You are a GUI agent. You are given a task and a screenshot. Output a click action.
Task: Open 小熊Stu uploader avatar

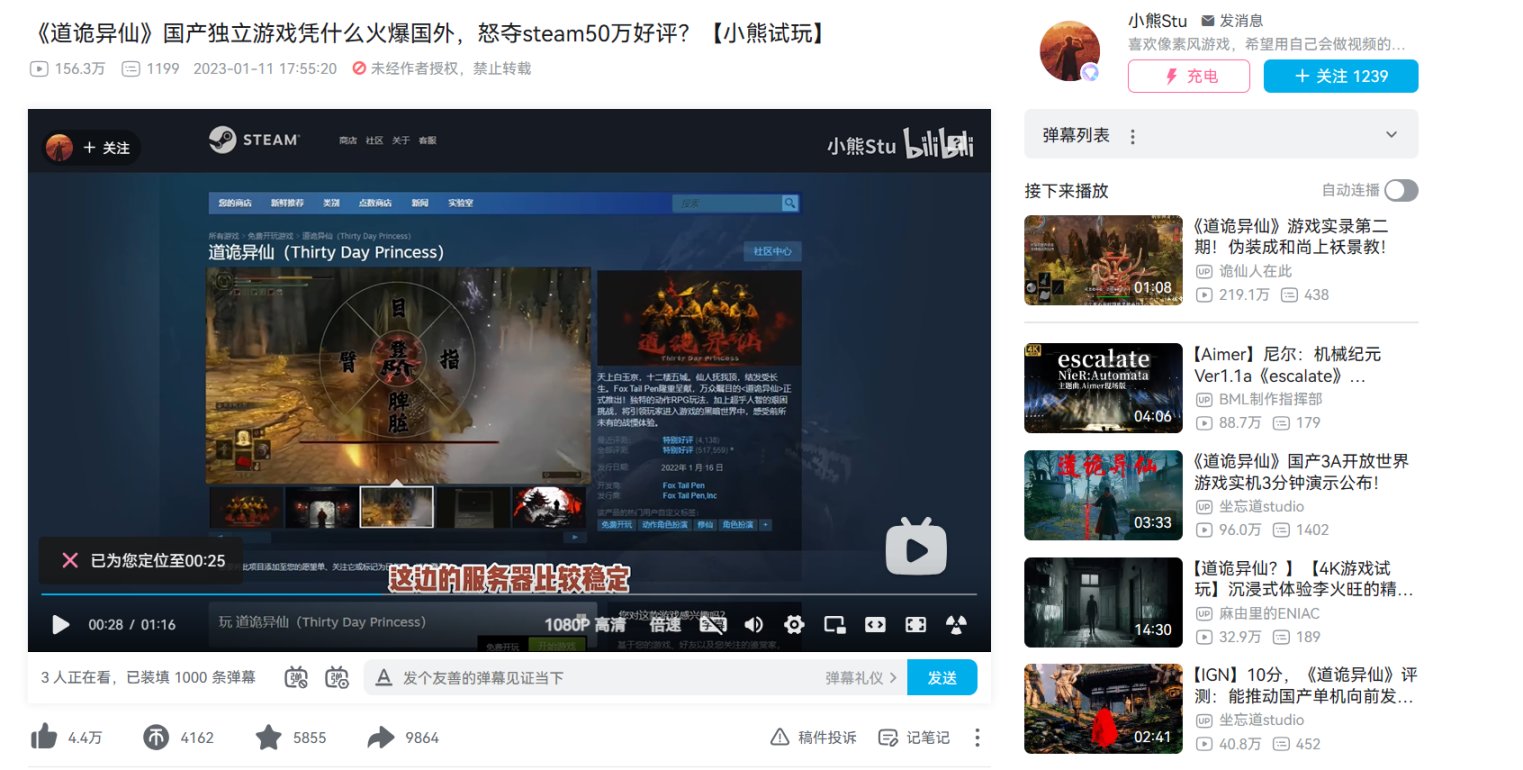[1070, 50]
